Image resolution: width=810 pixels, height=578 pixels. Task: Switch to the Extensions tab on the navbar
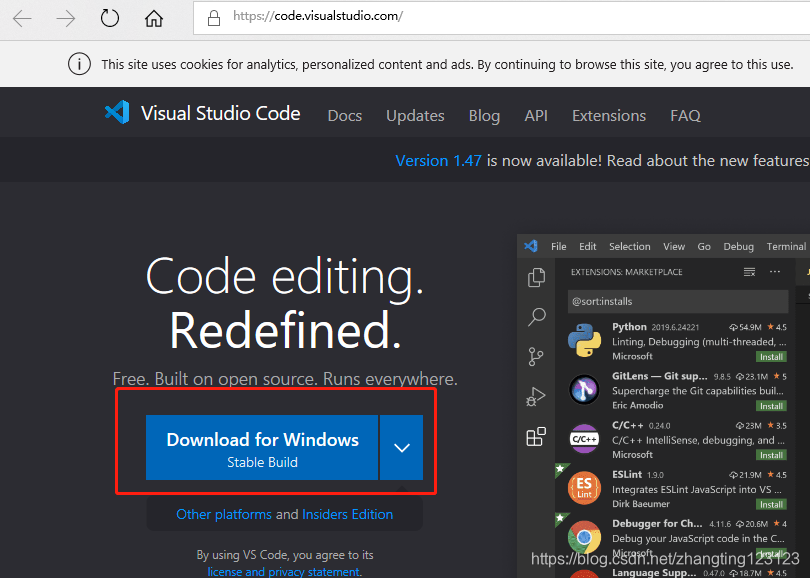608,115
